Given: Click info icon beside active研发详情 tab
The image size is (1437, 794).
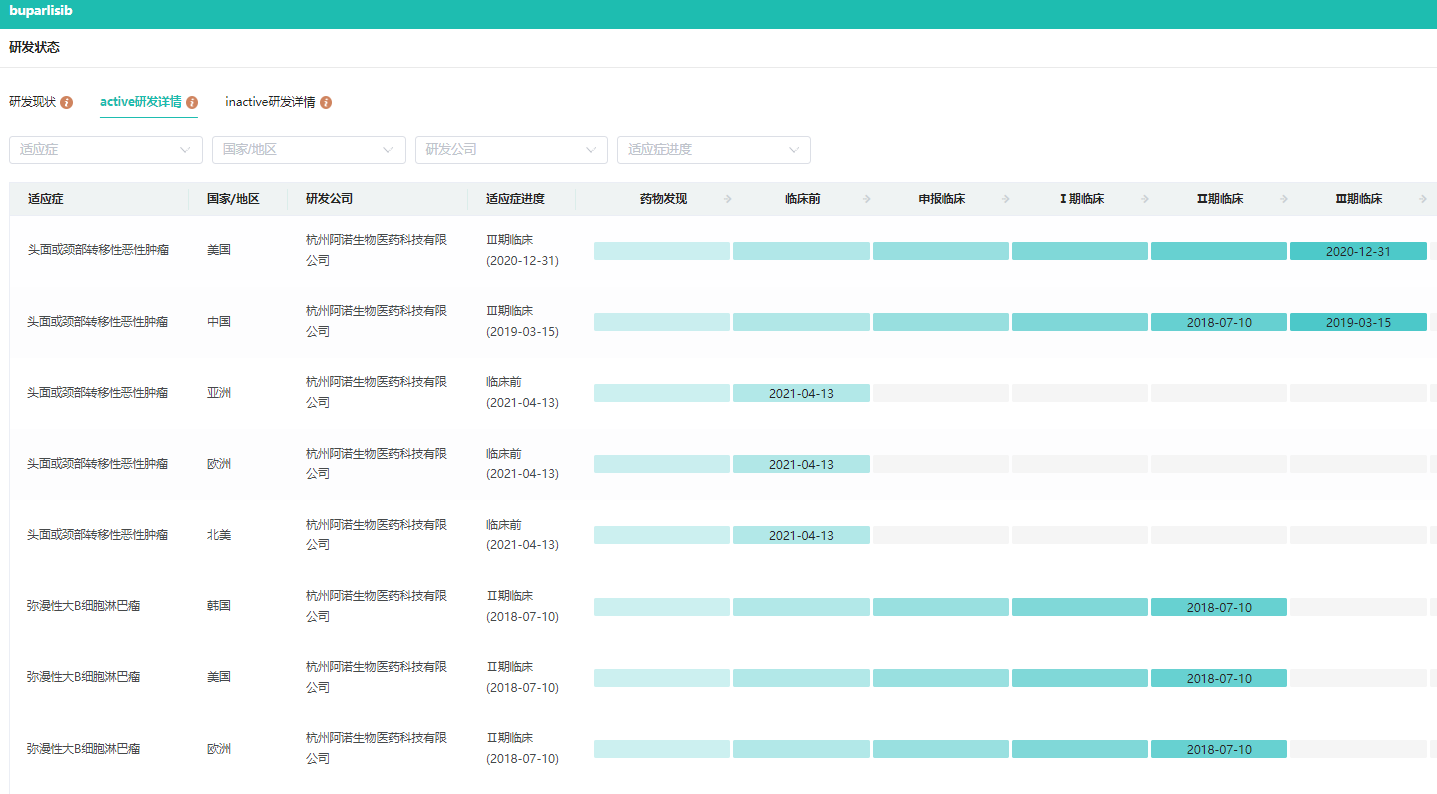Looking at the screenshot, I should point(192,102).
